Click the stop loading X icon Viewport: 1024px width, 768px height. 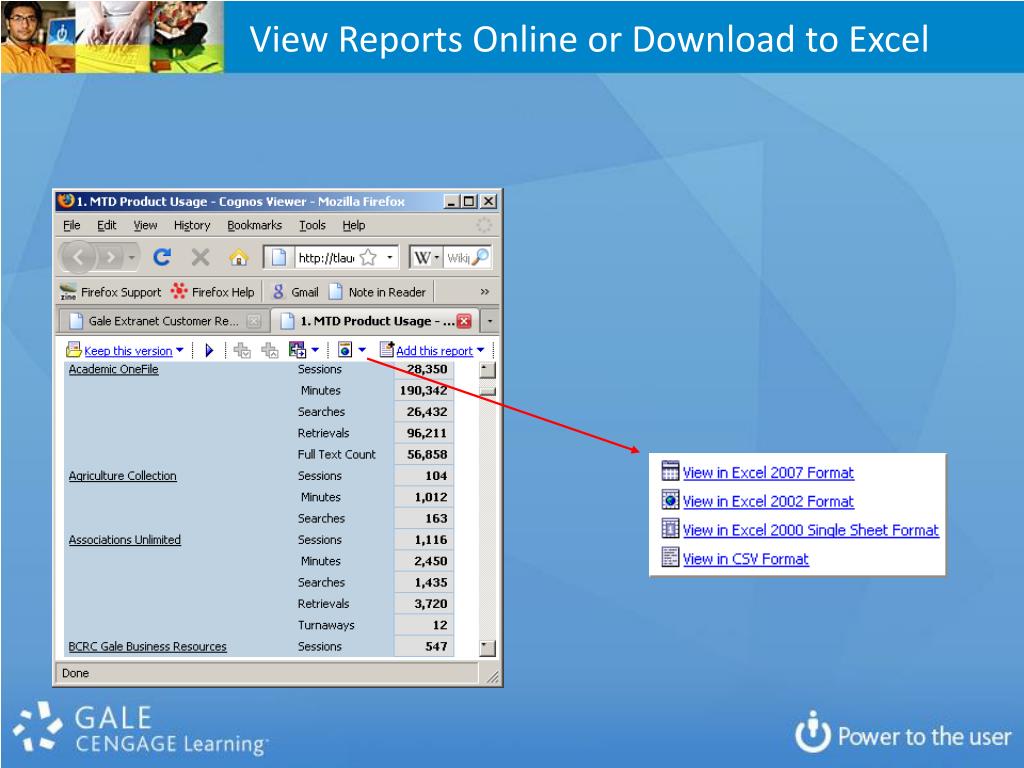pyautogui.click(x=200, y=257)
